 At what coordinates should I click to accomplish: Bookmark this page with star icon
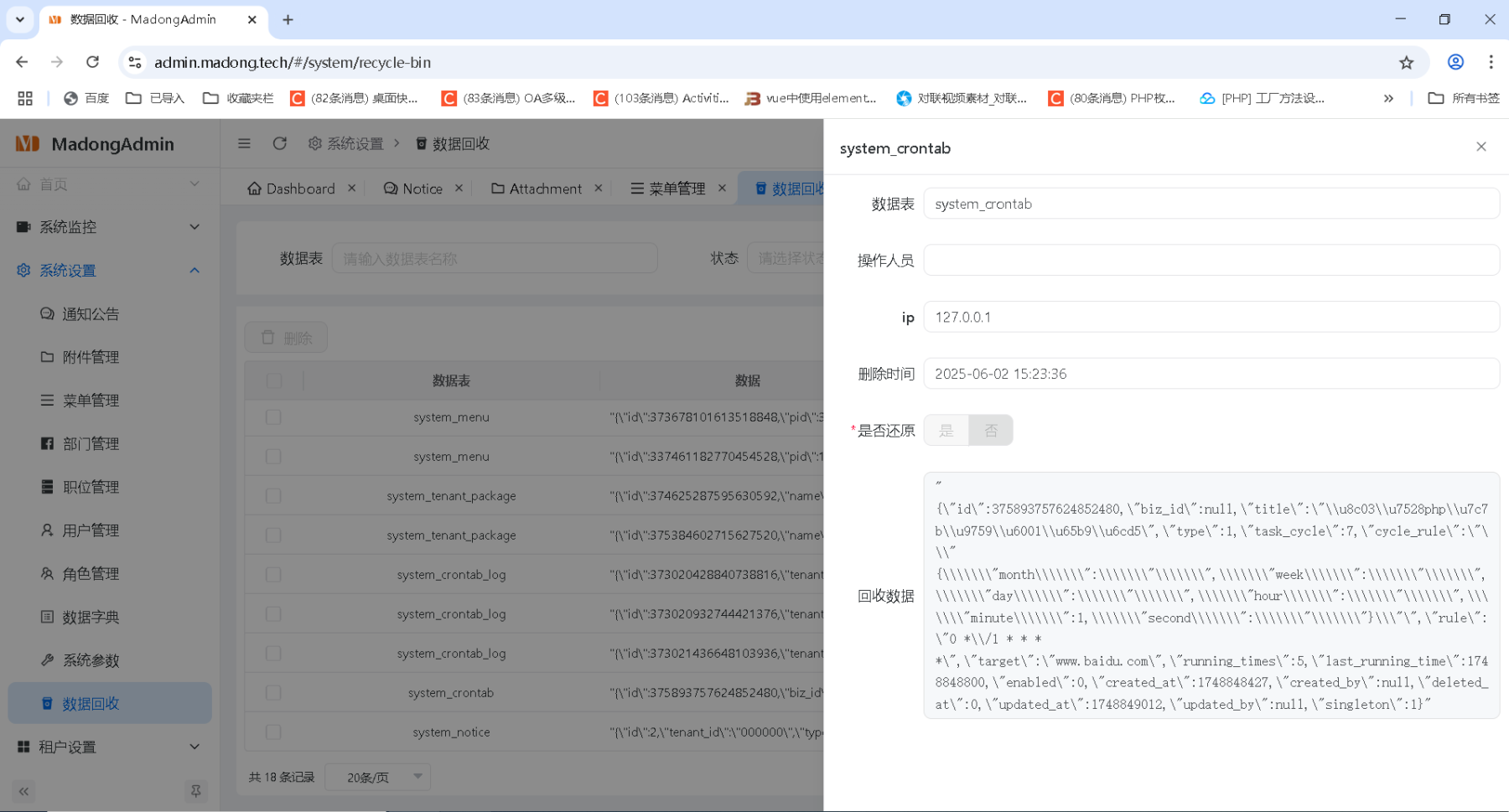click(1406, 62)
